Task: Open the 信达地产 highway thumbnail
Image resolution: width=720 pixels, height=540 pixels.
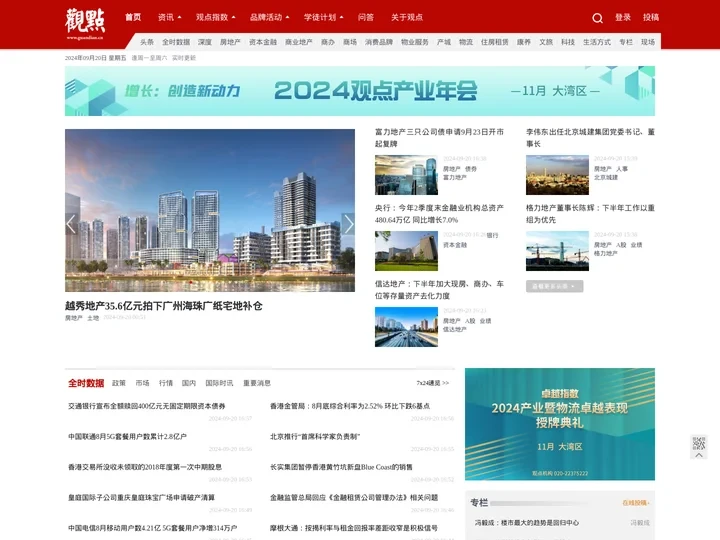Action: [x=406, y=327]
